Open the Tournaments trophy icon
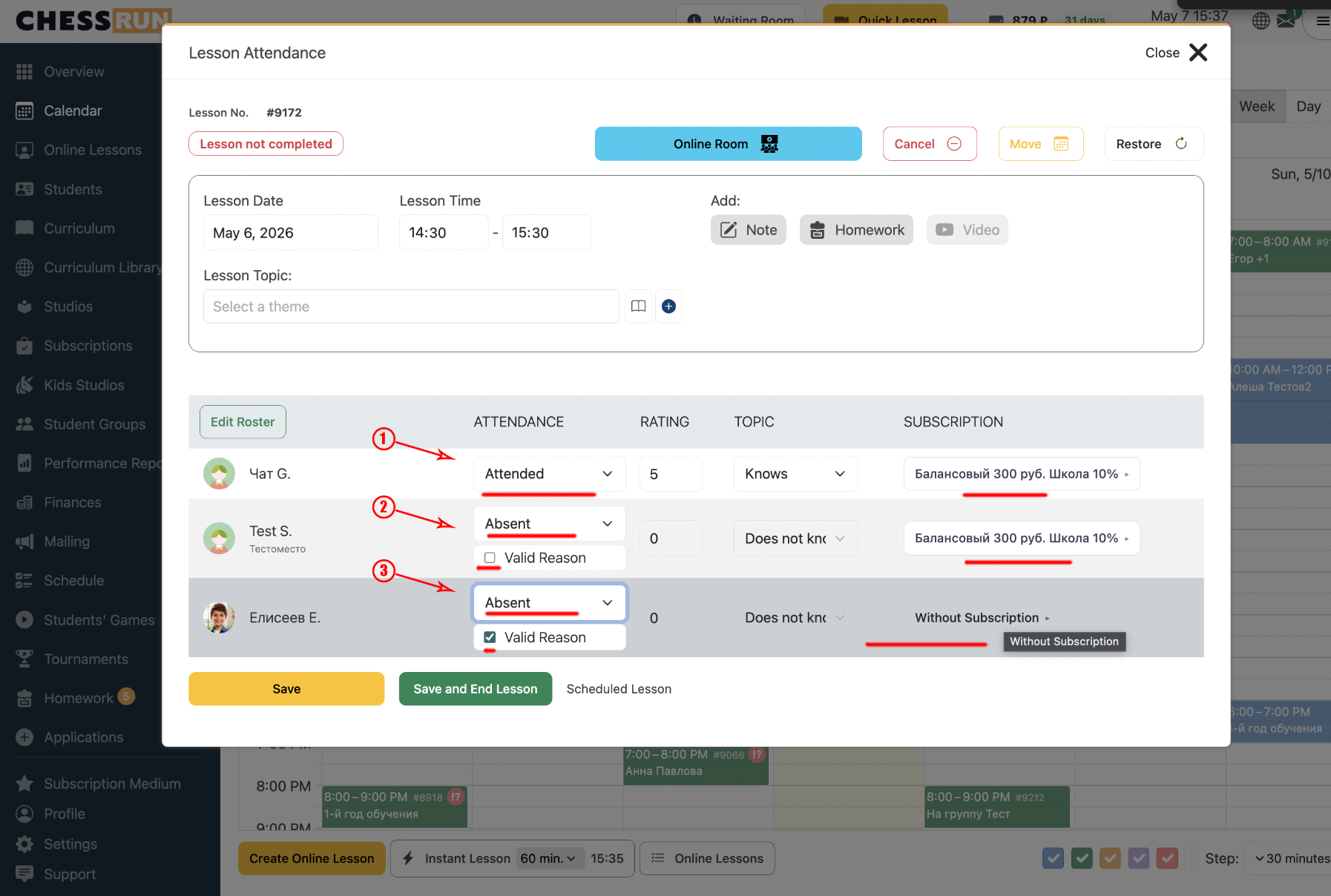 (x=24, y=659)
